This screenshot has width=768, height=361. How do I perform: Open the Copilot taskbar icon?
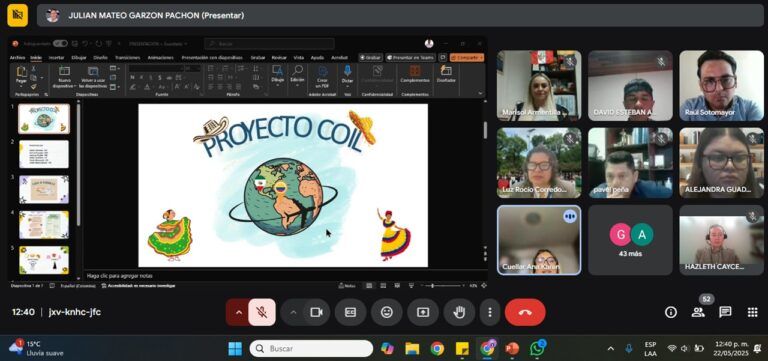pos(387,349)
